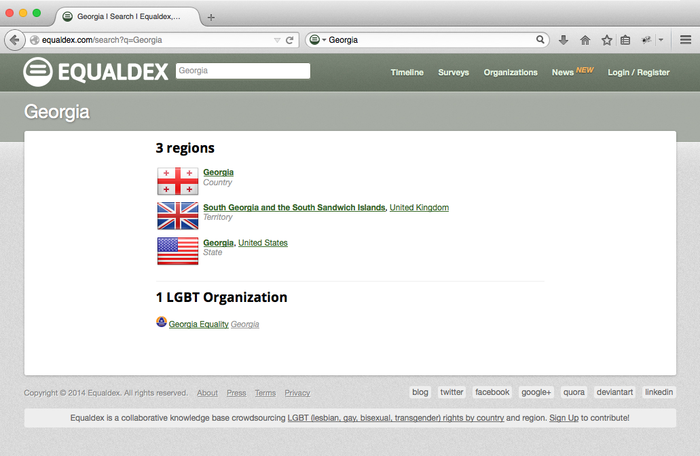Click the Equaldex site search box
The width and height of the screenshot is (700, 456).
pyautogui.click(x=243, y=71)
